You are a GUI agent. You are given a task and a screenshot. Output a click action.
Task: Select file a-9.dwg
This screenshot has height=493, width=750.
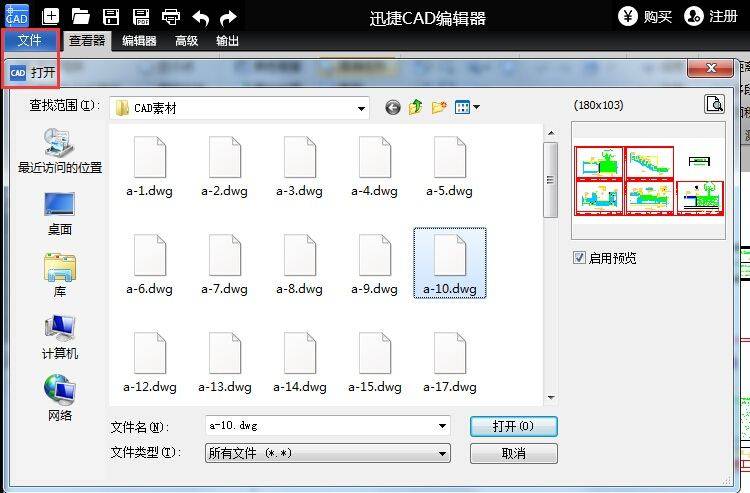375,264
